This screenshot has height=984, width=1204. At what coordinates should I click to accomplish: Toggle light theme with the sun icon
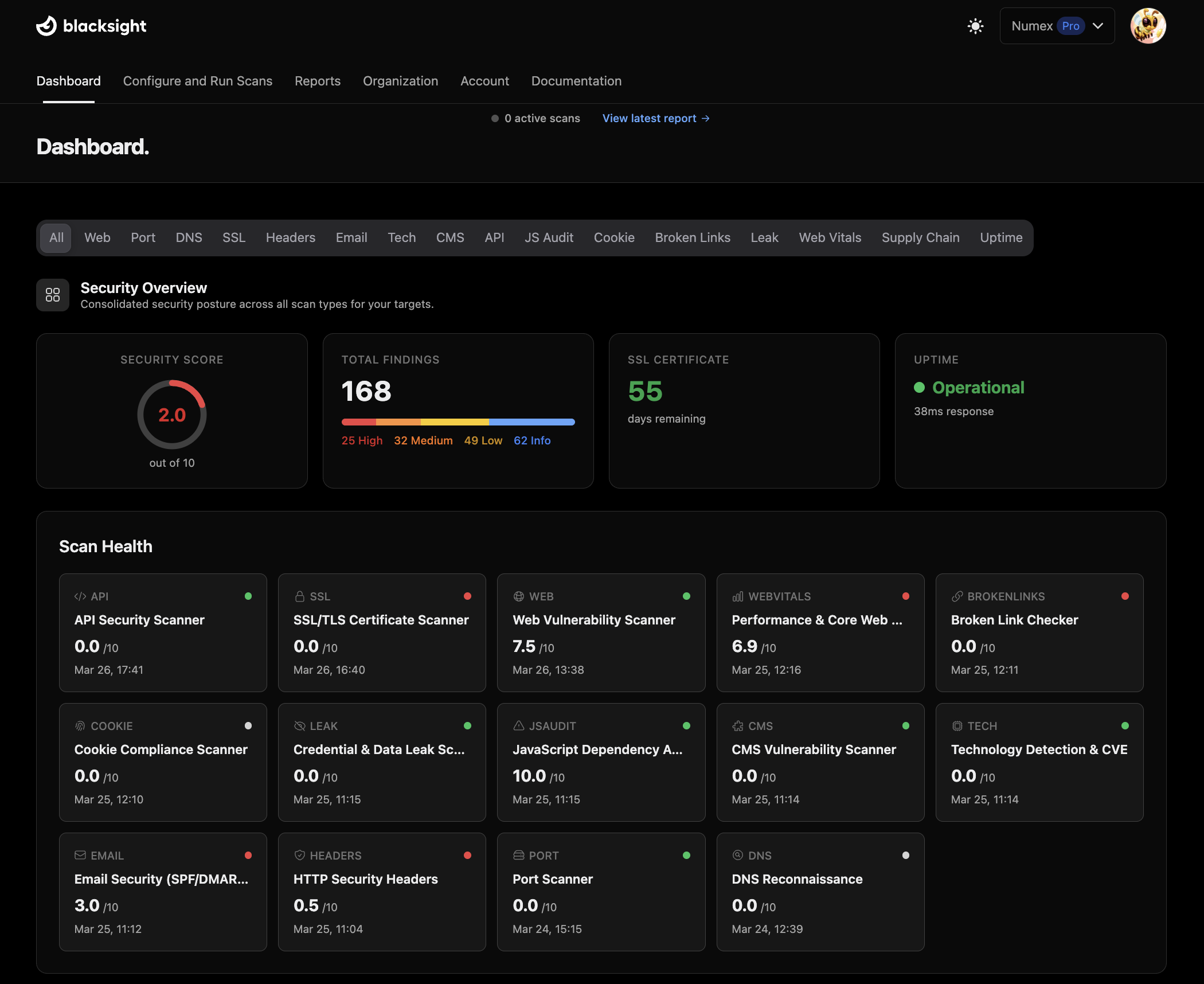(975, 26)
